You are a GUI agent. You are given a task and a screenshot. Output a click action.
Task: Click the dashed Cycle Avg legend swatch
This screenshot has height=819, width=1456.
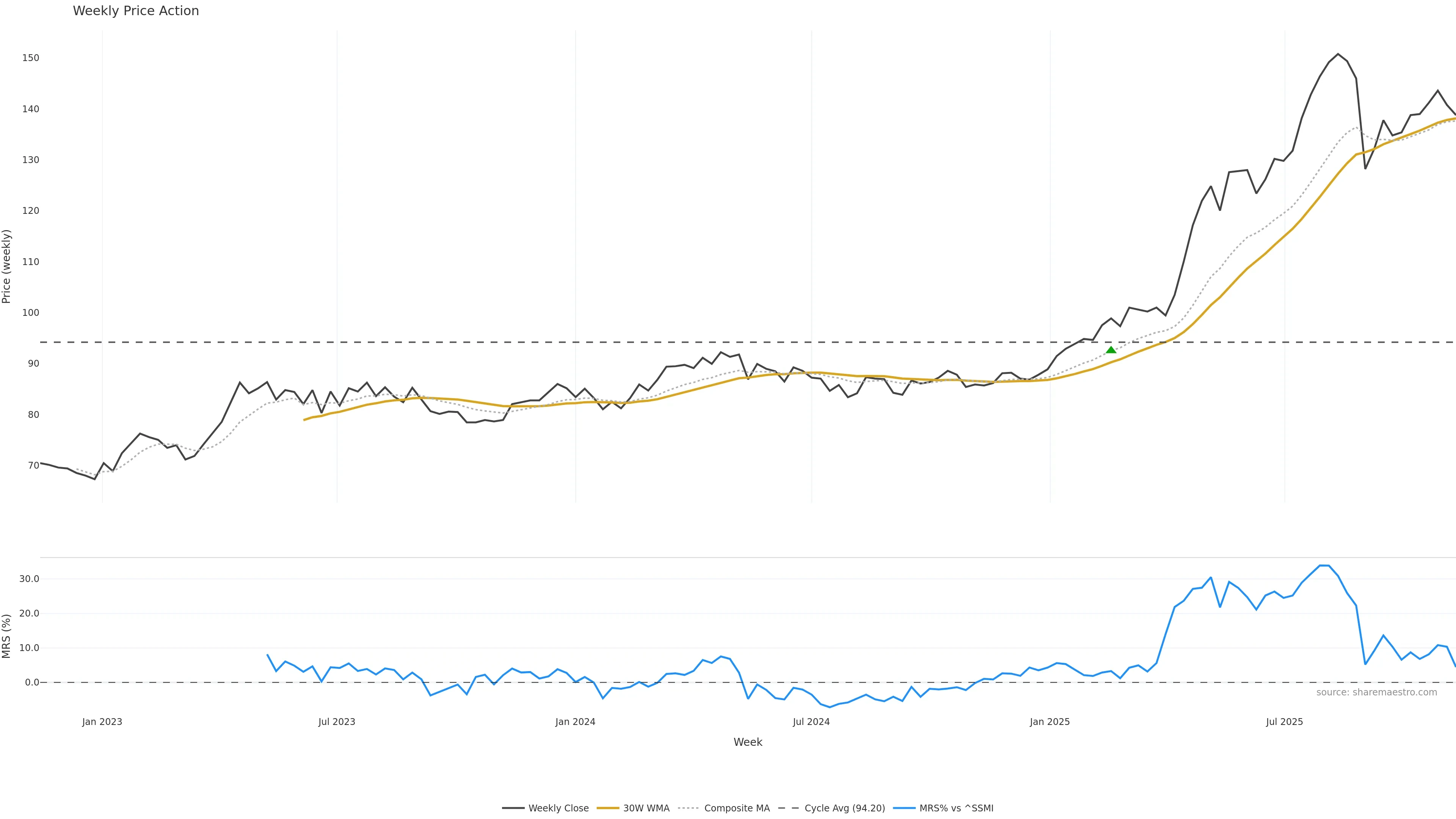pos(789,808)
